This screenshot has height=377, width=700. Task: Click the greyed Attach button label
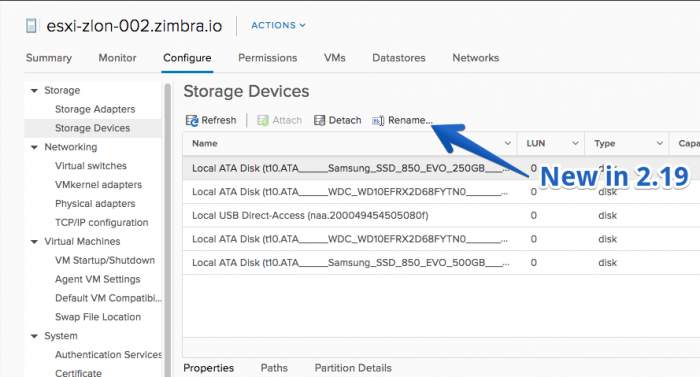[x=287, y=121]
